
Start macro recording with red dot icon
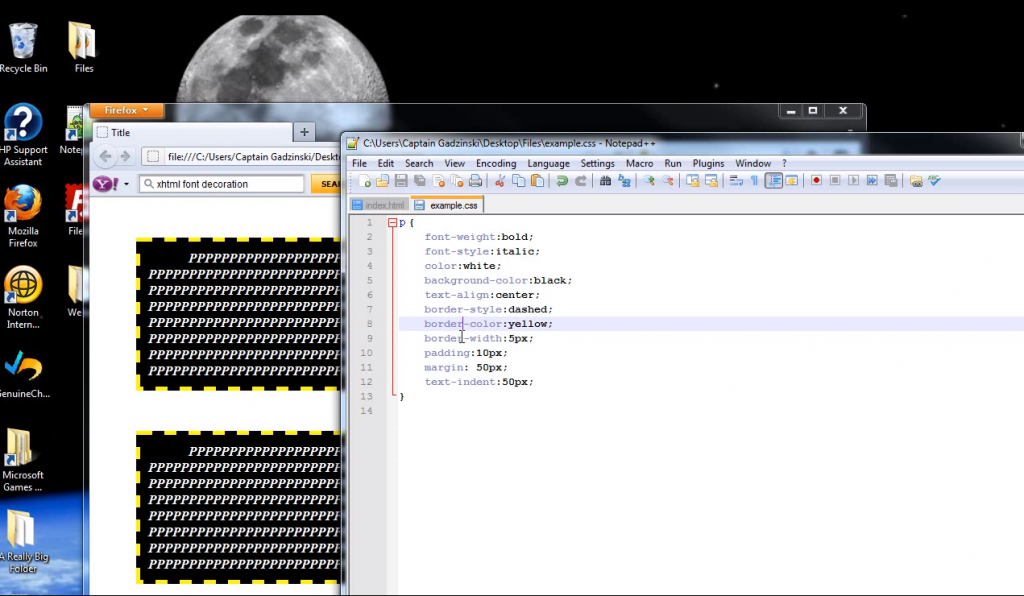pos(817,181)
